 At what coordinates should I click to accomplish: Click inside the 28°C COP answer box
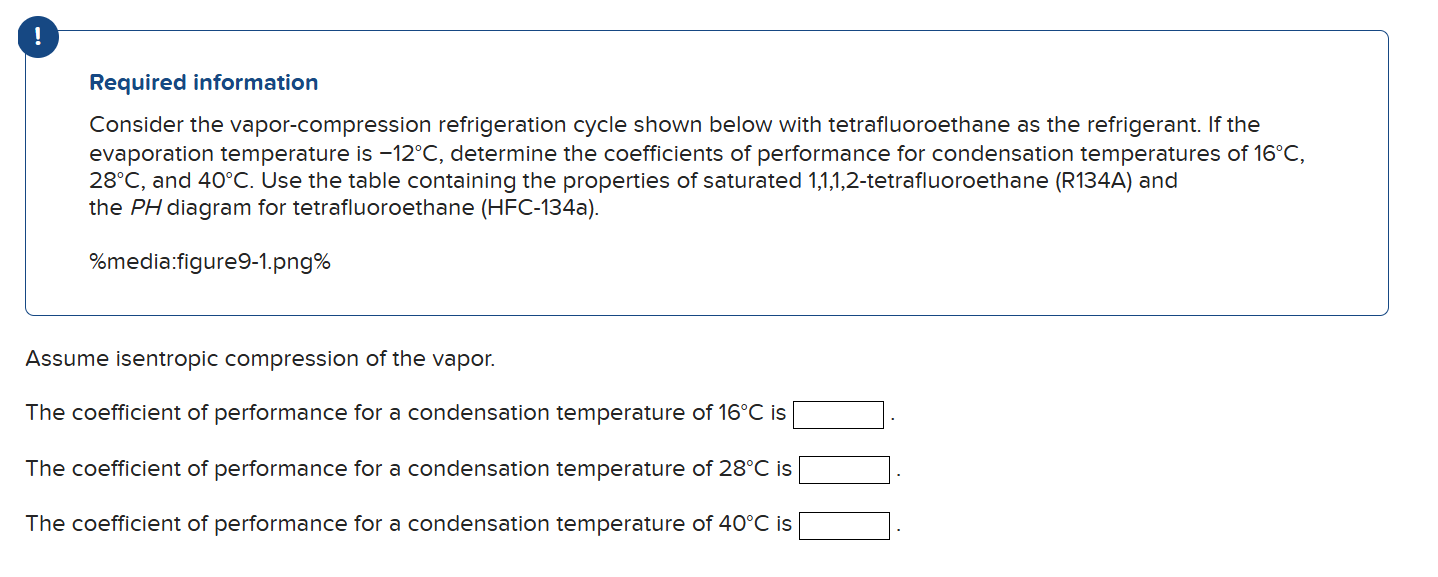(x=843, y=468)
